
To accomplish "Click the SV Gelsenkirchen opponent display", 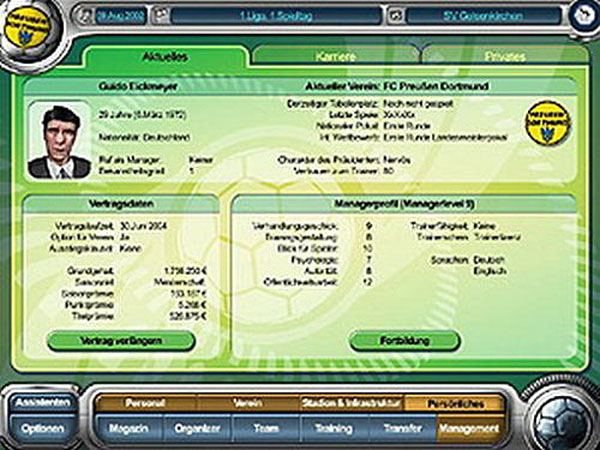I will [x=483, y=16].
